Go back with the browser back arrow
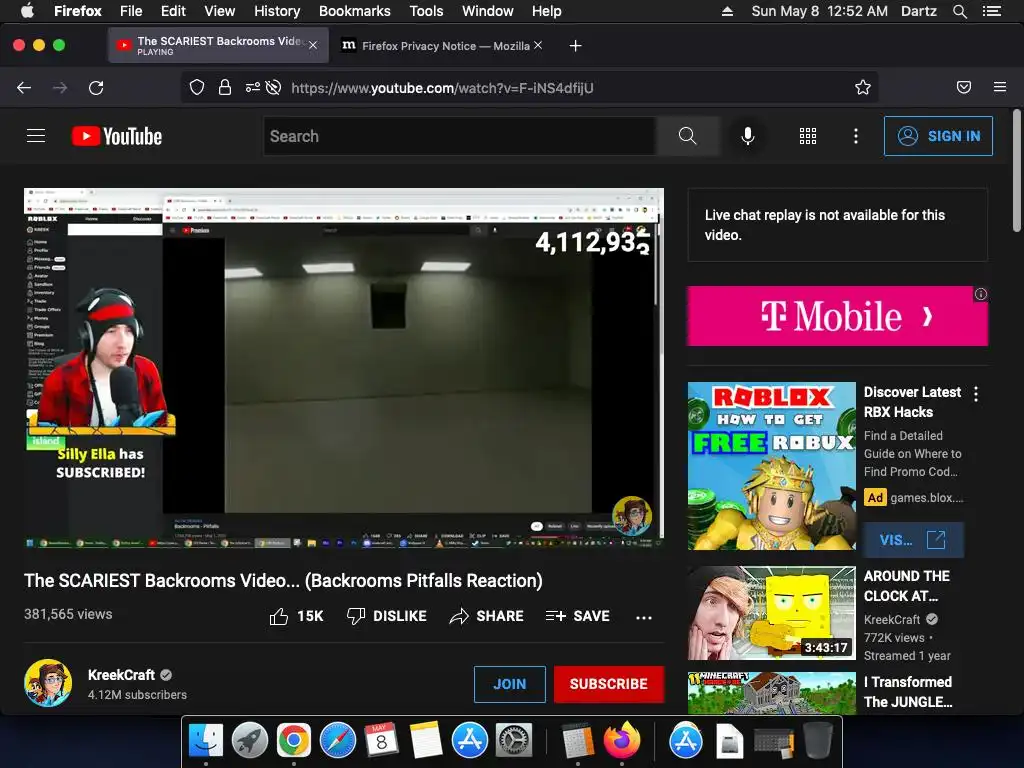Image resolution: width=1024 pixels, height=768 pixels. [24, 88]
